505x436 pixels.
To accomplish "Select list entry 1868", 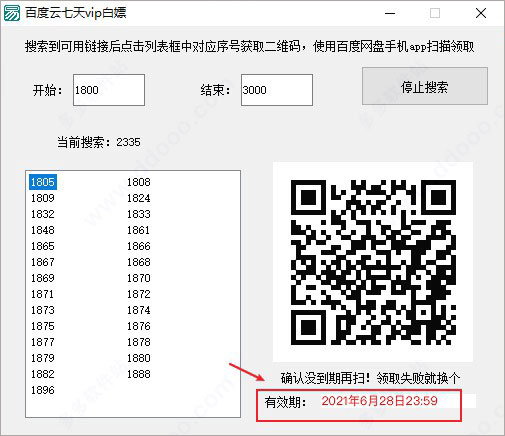I will [139, 262].
